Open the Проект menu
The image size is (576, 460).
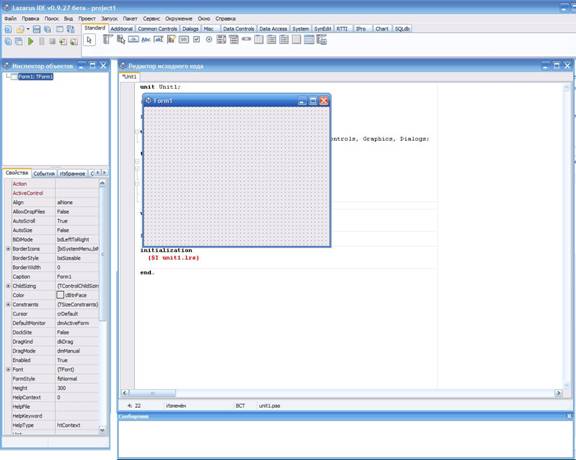click(x=87, y=18)
